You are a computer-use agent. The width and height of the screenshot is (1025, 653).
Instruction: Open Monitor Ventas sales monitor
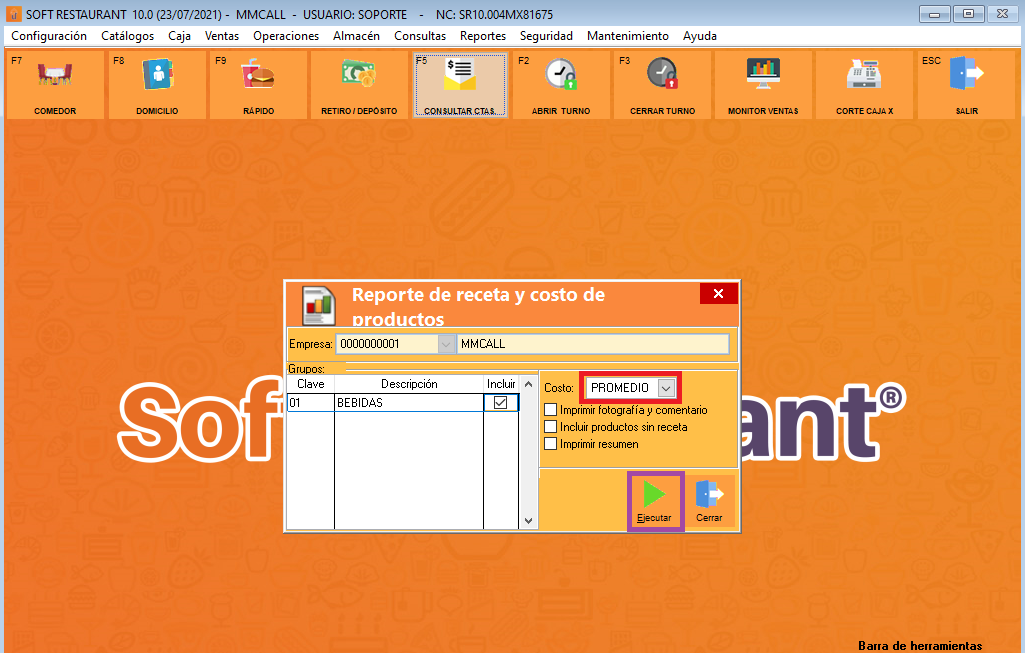tap(763, 85)
